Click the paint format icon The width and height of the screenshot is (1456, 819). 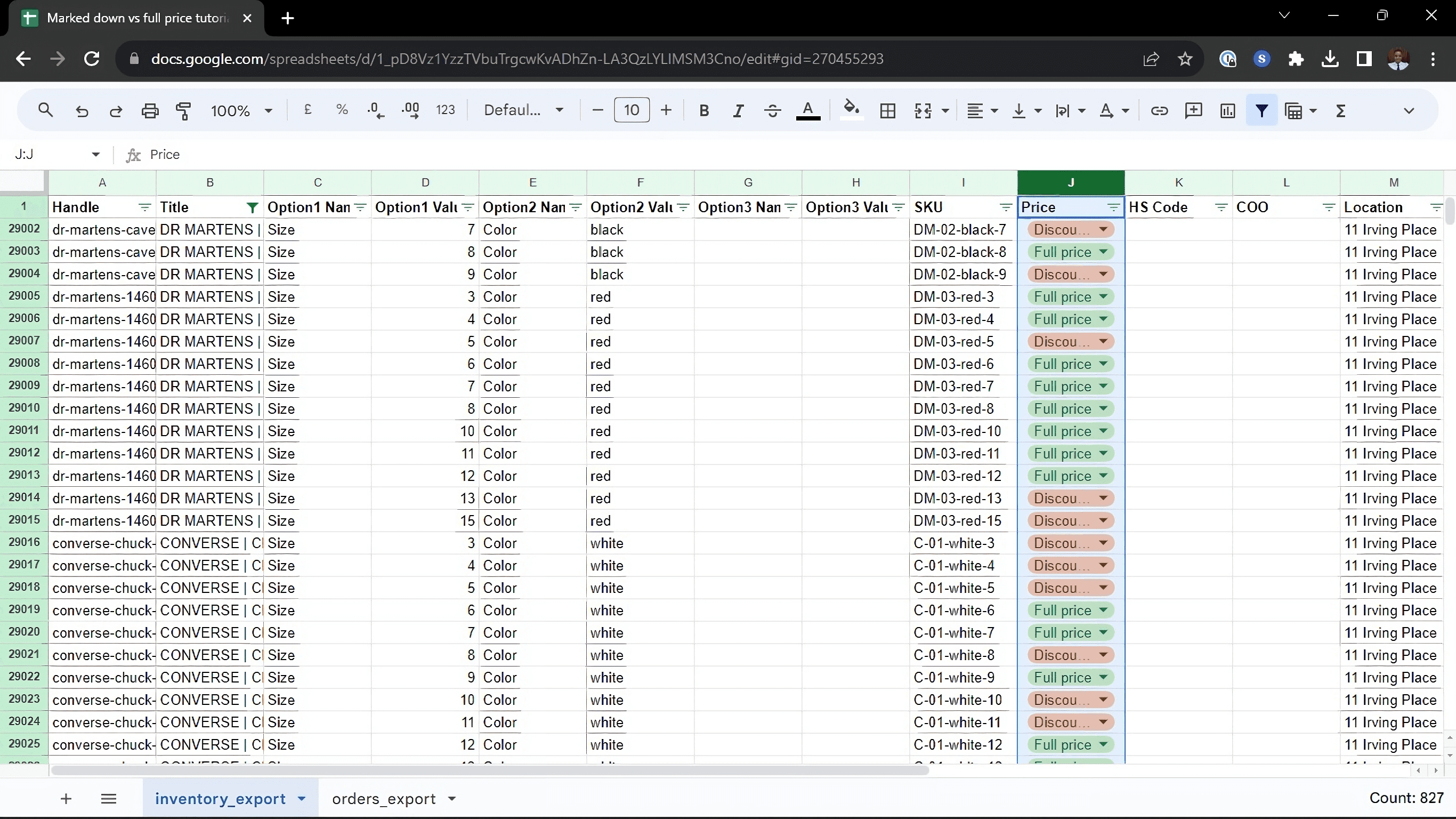183,110
